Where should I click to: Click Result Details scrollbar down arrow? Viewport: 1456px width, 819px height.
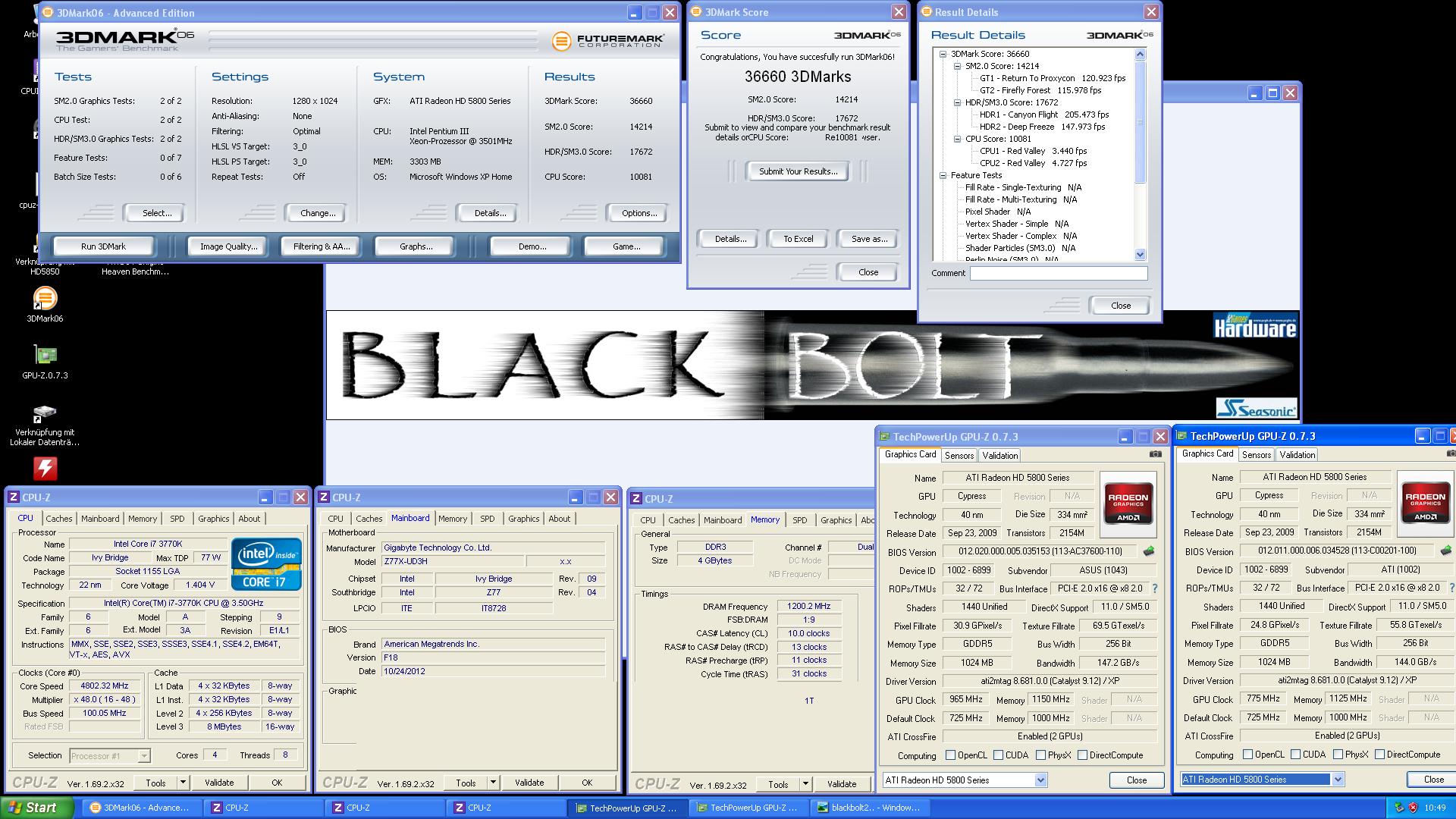(1140, 255)
